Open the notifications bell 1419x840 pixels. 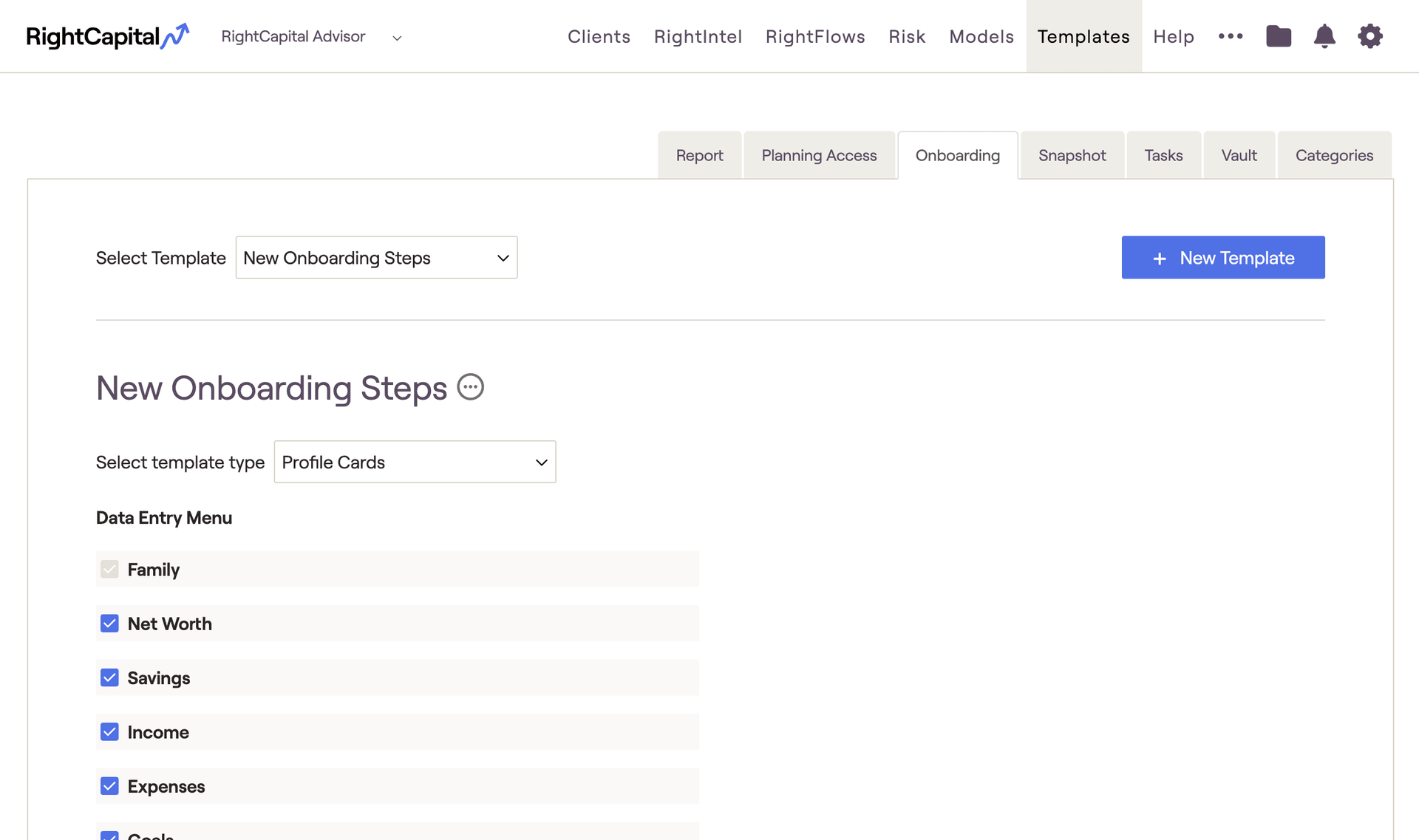[1324, 36]
